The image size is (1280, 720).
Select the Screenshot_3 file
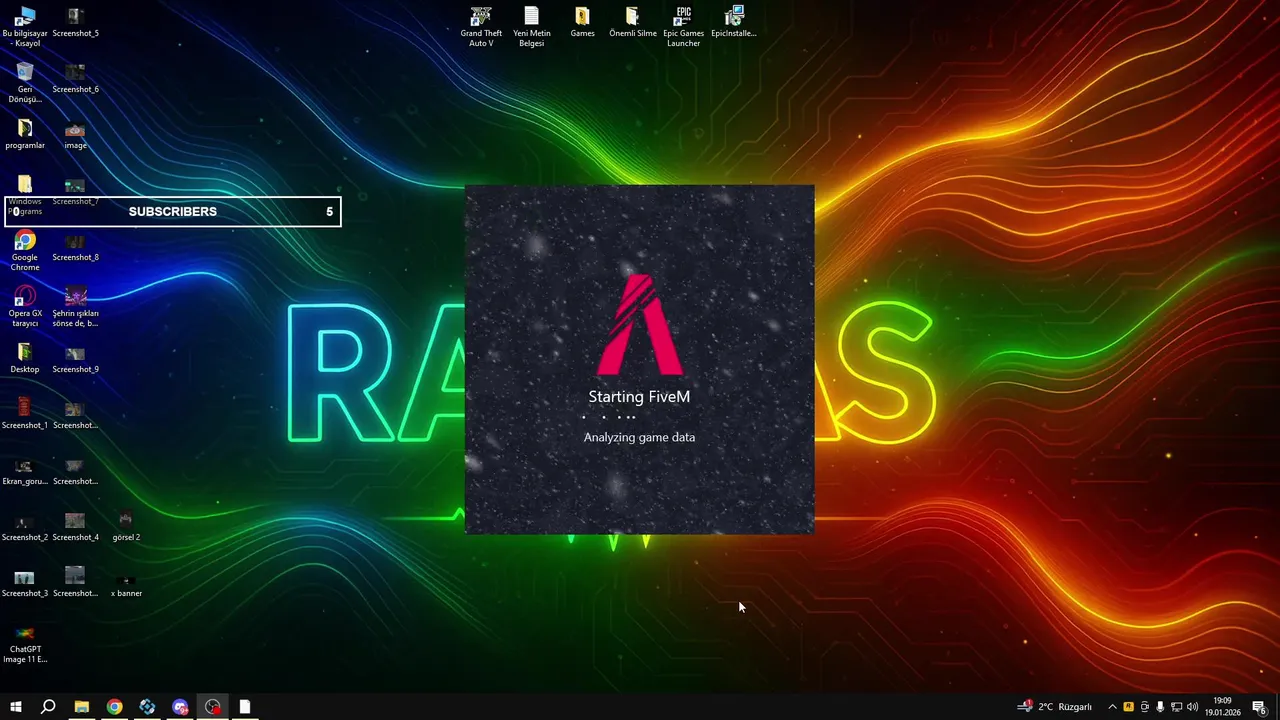25,582
